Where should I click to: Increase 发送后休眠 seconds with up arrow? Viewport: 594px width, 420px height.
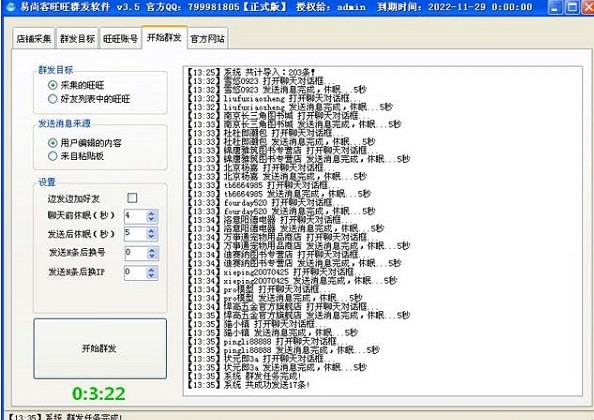click(152, 231)
